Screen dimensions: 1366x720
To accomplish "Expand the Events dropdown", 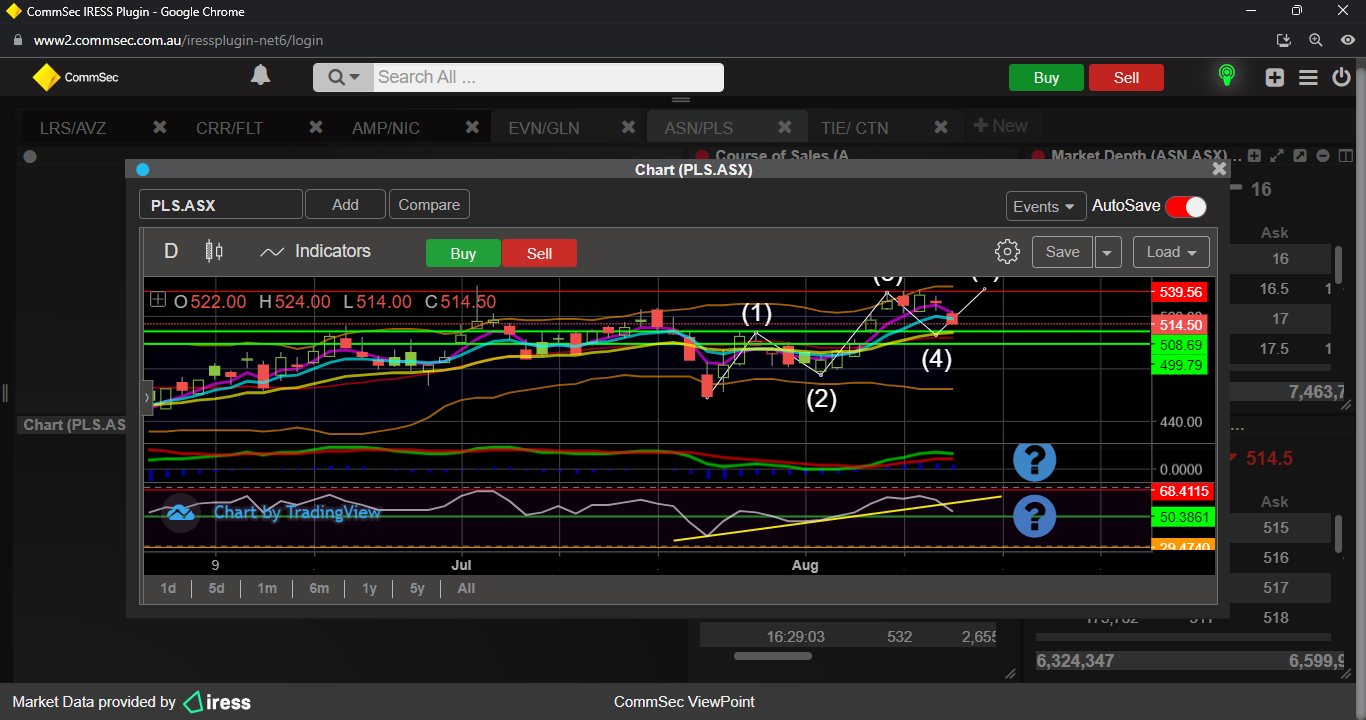I will [x=1045, y=206].
